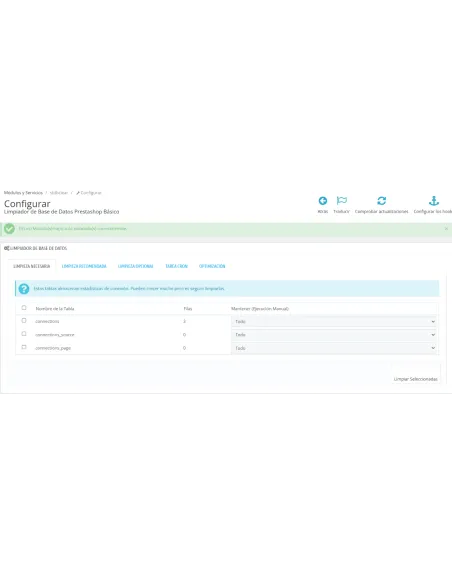This screenshot has height=584, width=452.
Task: Click the Traducir flag icon
Action: click(341, 201)
